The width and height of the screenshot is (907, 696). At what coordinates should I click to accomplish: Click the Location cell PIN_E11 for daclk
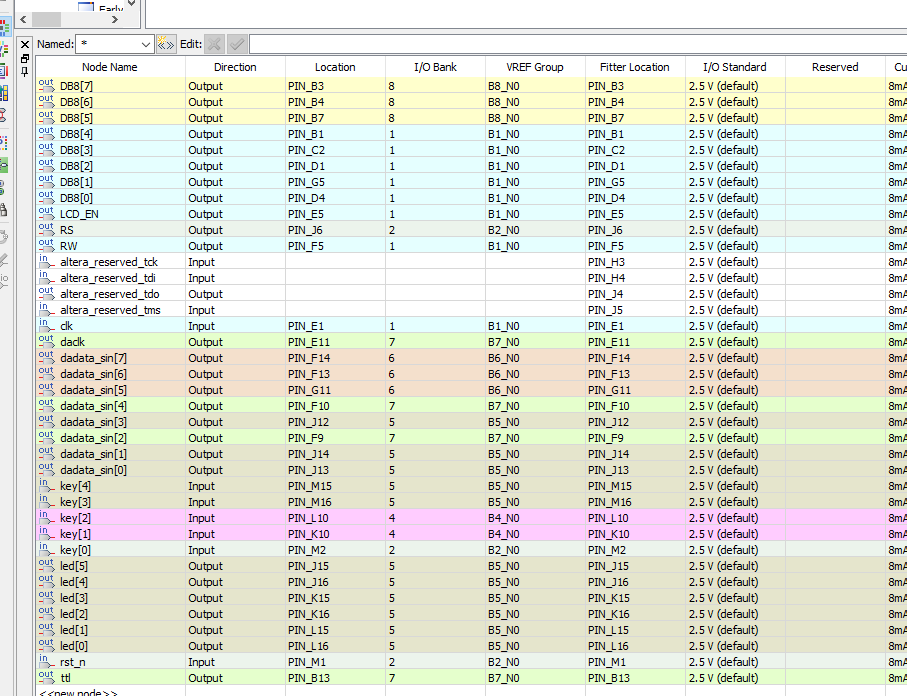tap(335, 342)
